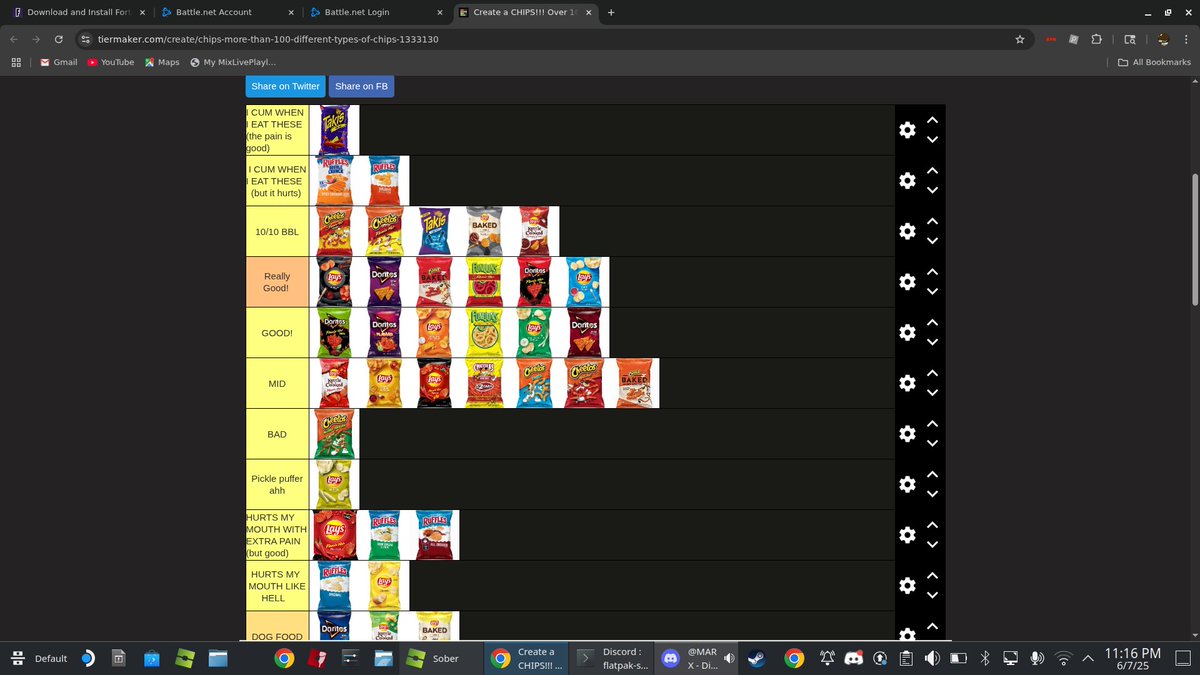This screenshot has width=1200, height=675.
Task: Click the orange Really Good! tier label
Action: tap(277, 282)
